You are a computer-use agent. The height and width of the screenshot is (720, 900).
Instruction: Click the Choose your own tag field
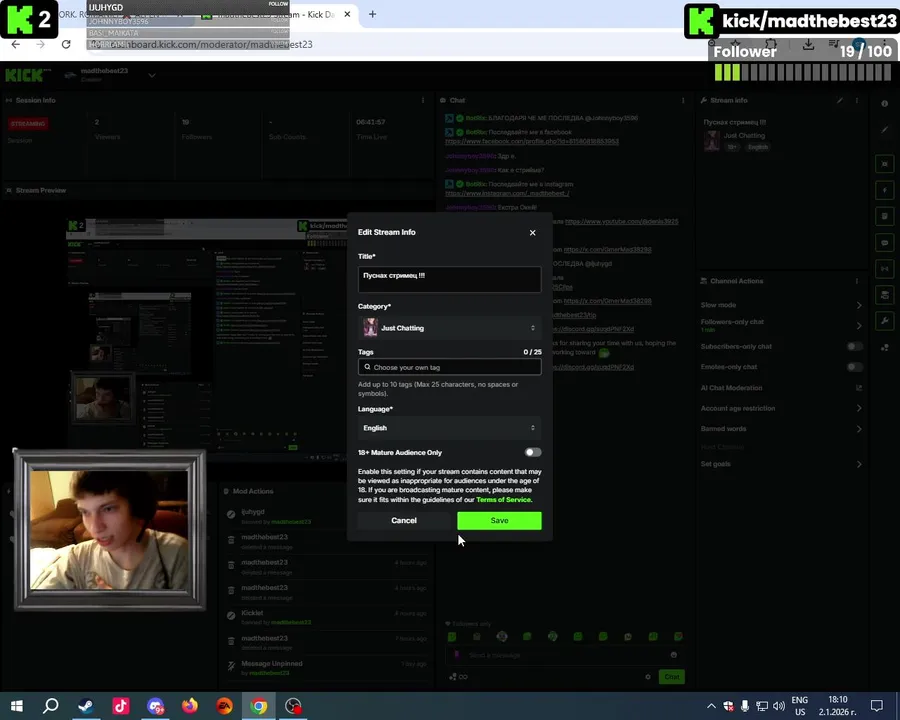[x=449, y=367]
